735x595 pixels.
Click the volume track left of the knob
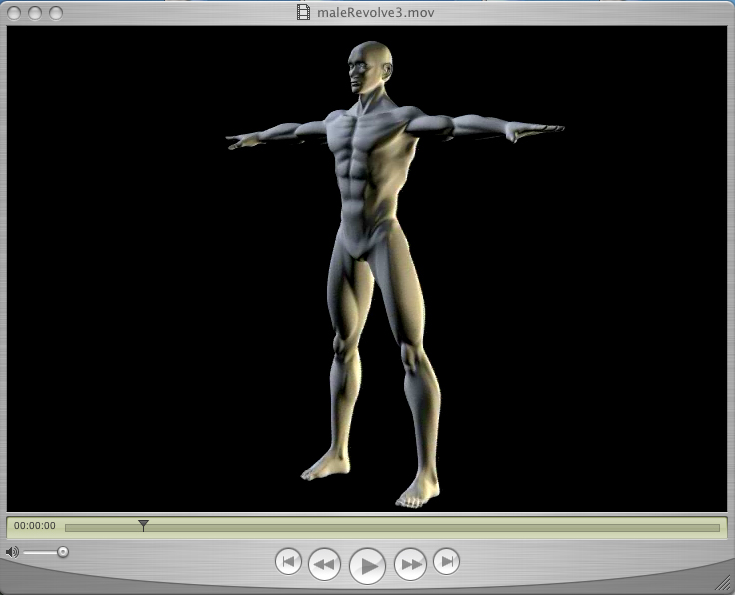coord(38,552)
